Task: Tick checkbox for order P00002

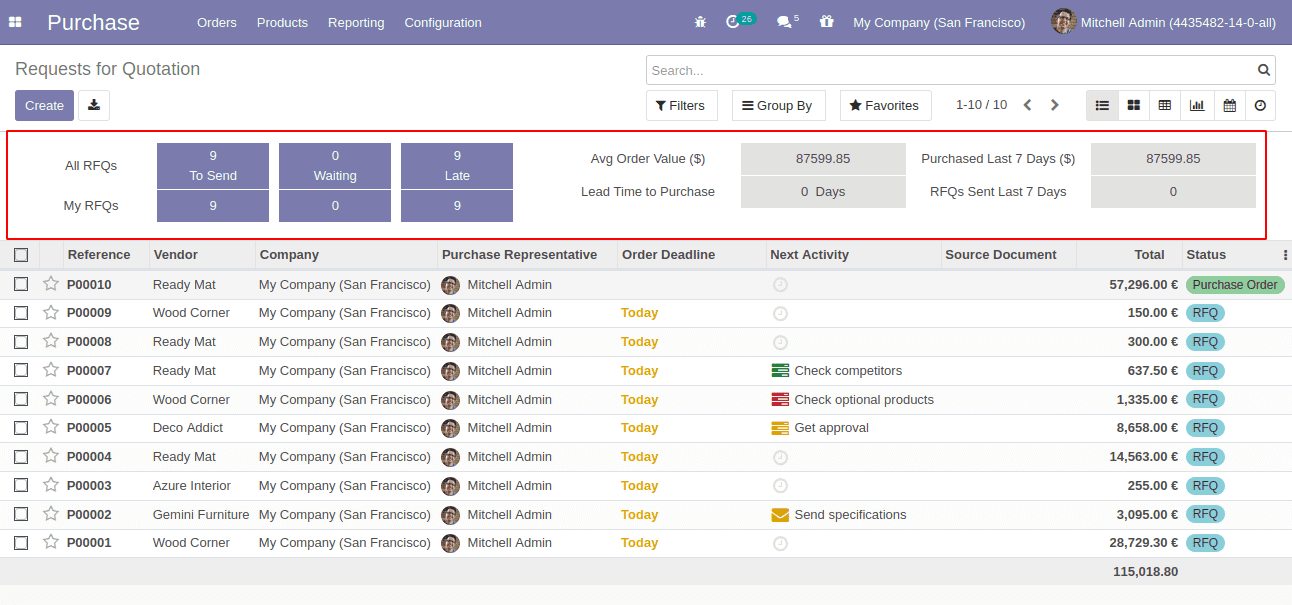Action: click(x=21, y=514)
